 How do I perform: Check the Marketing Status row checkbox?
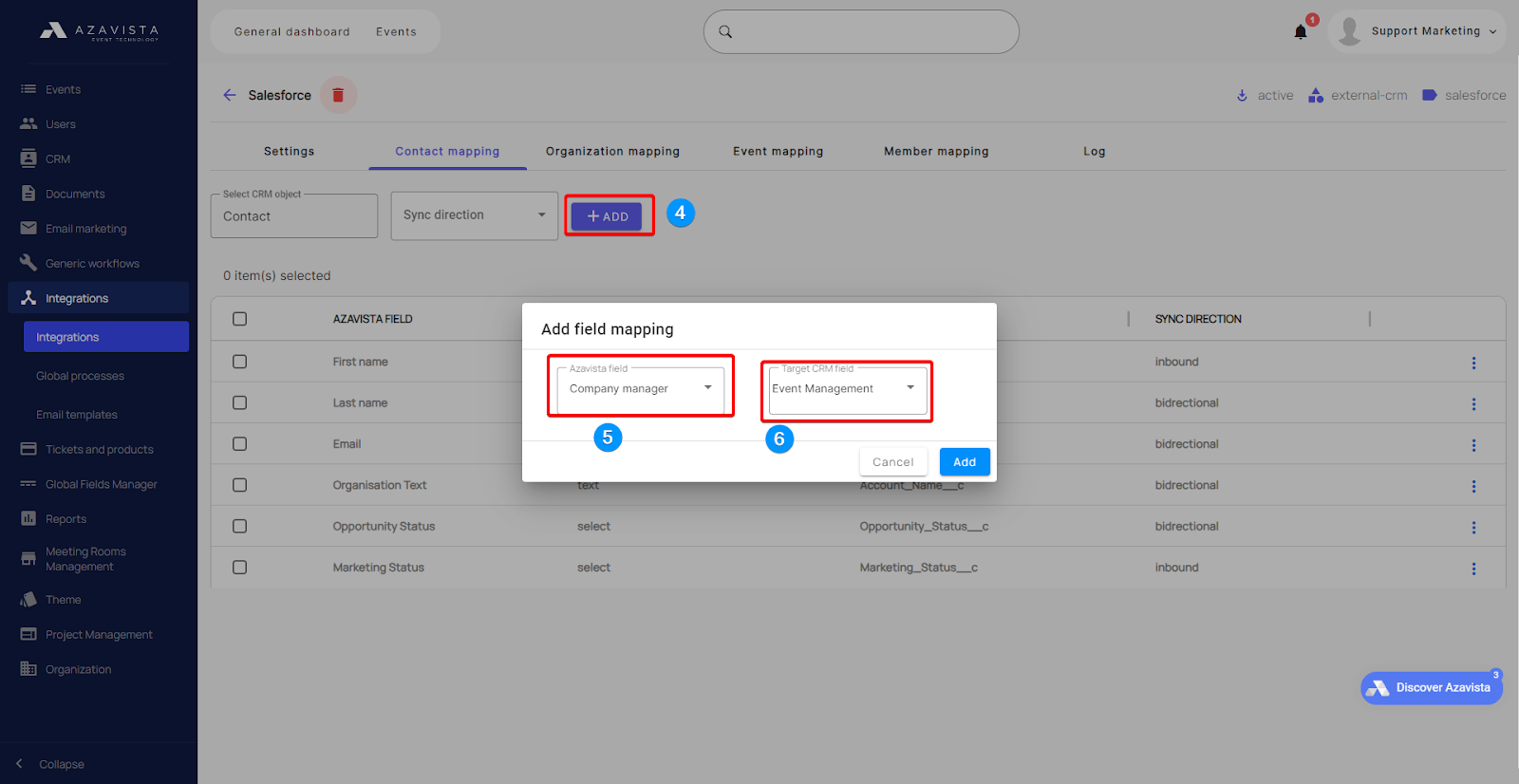point(239,567)
